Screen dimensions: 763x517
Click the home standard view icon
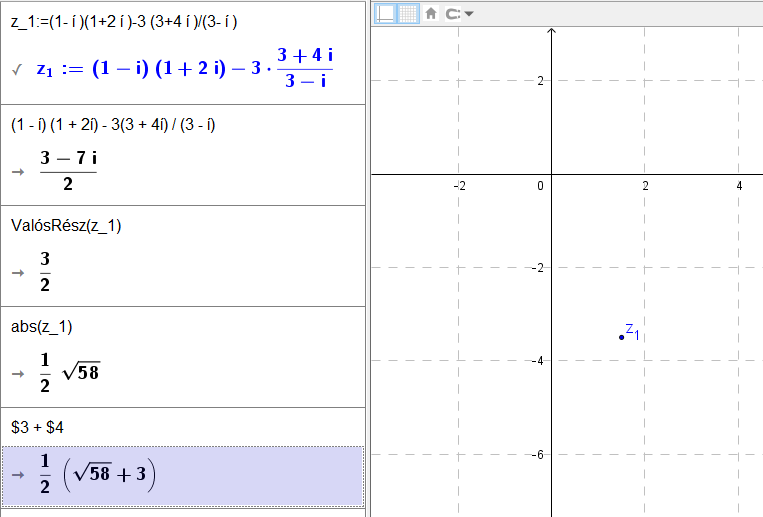[x=431, y=13]
